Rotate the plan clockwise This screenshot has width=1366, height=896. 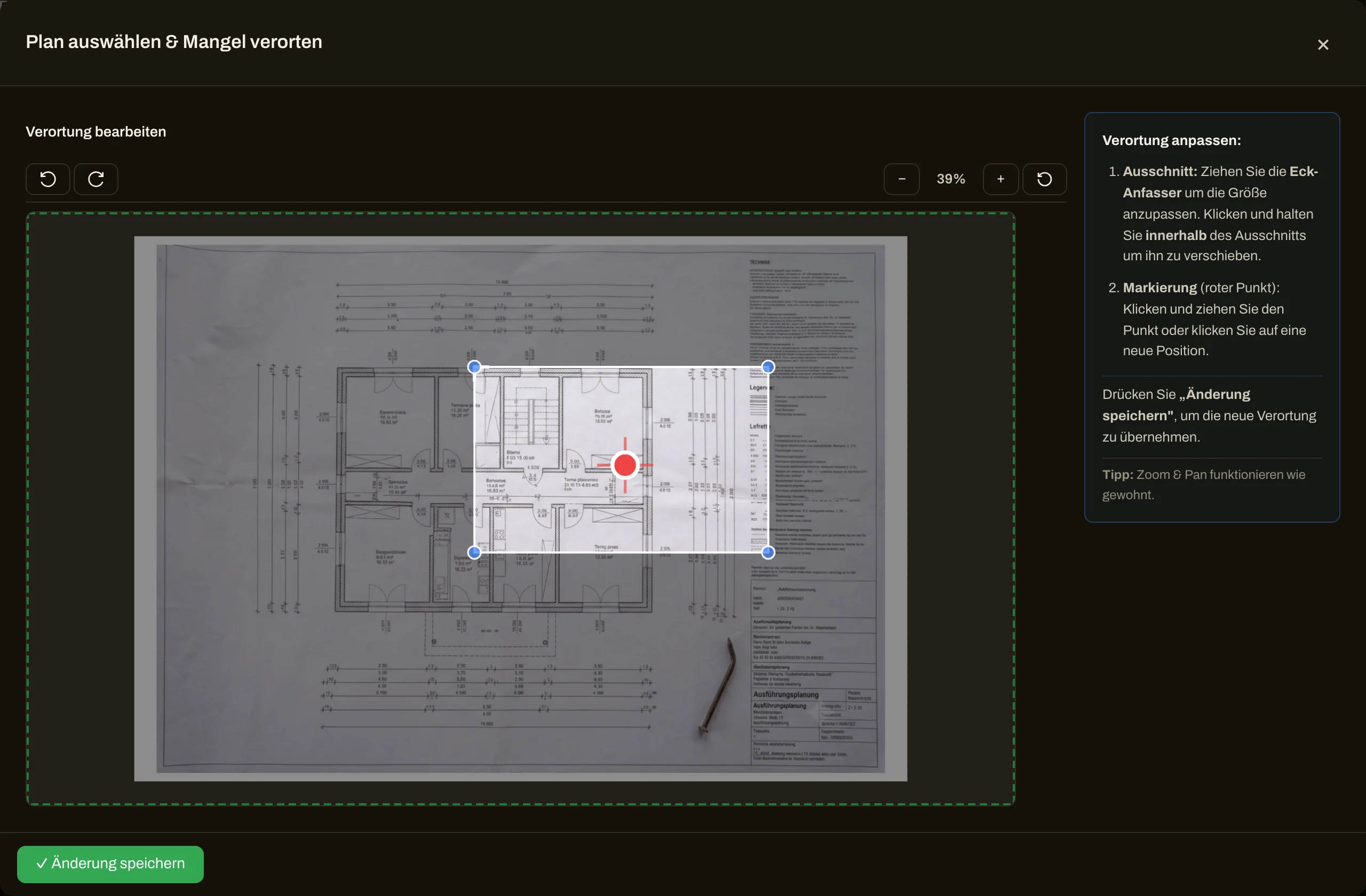96,179
